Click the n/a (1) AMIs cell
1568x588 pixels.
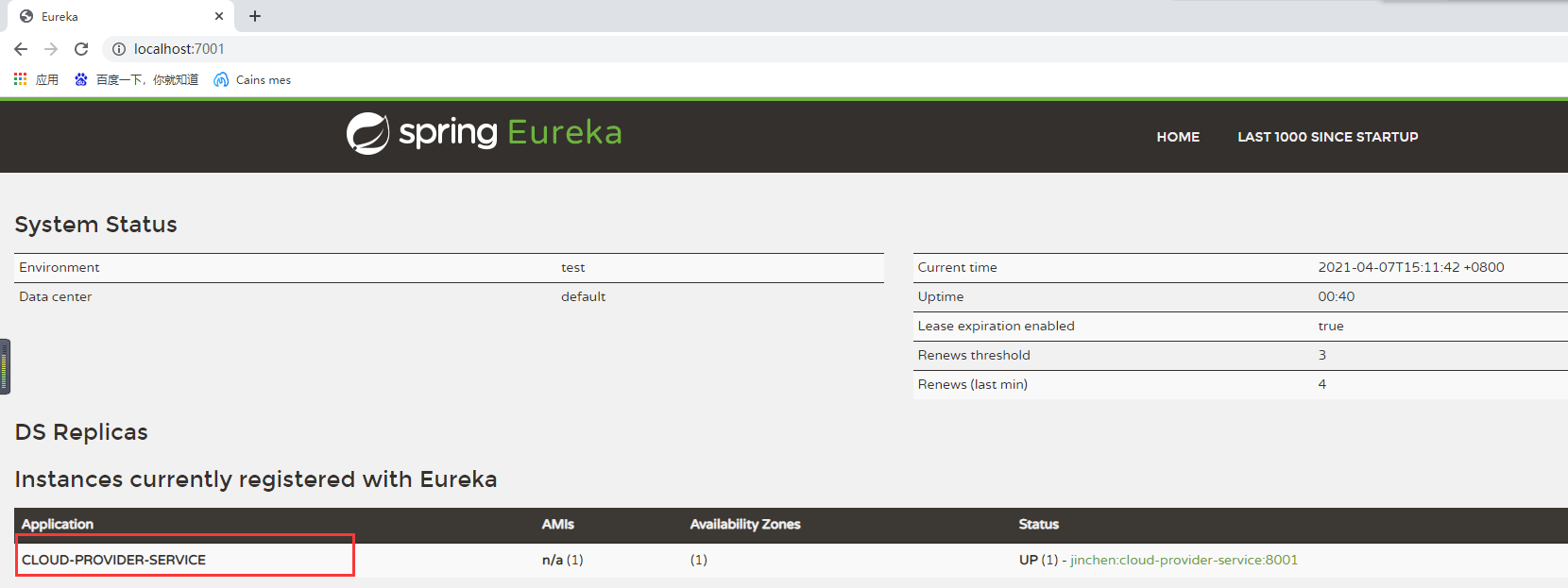point(563,560)
